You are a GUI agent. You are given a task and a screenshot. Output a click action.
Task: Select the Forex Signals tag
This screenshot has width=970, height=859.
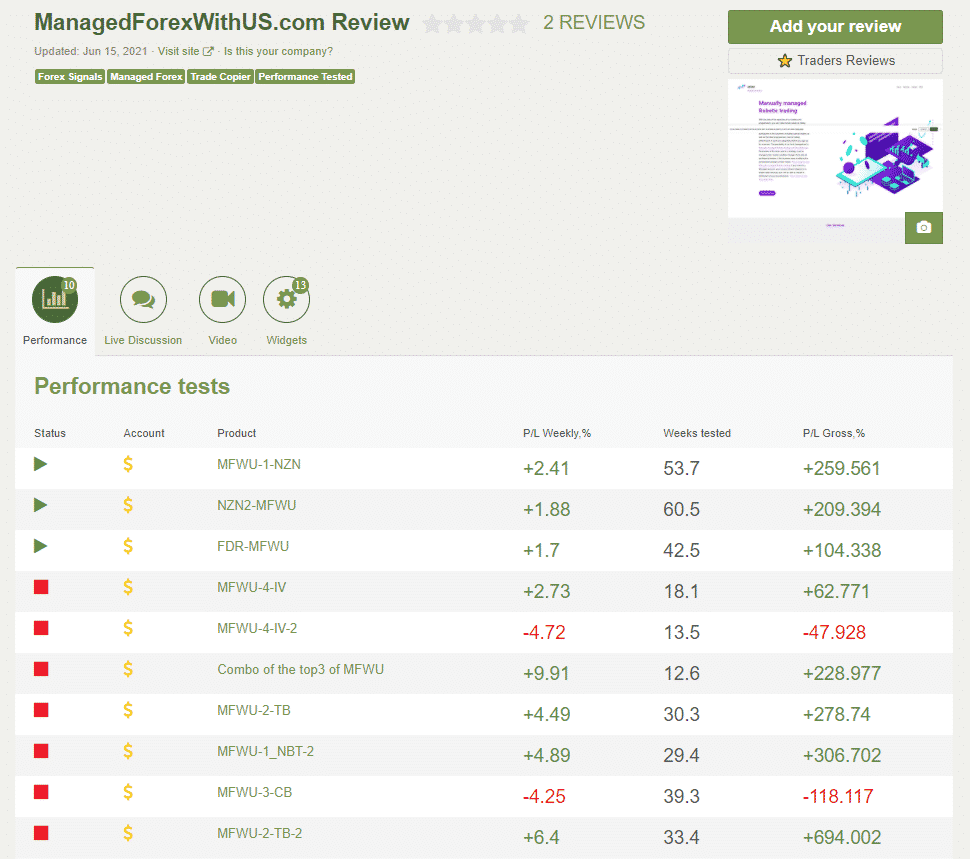point(70,77)
